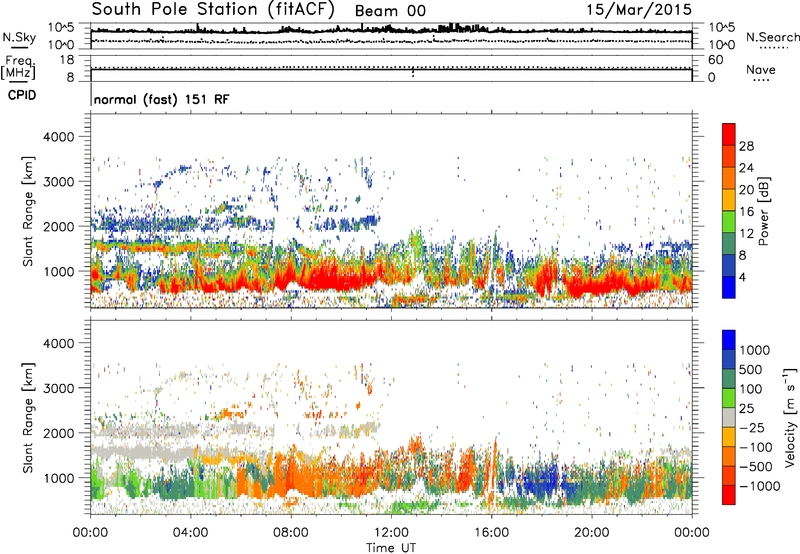800x554 pixels.
Task: Click the "3000" range tick of power panel
Action: point(58,182)
